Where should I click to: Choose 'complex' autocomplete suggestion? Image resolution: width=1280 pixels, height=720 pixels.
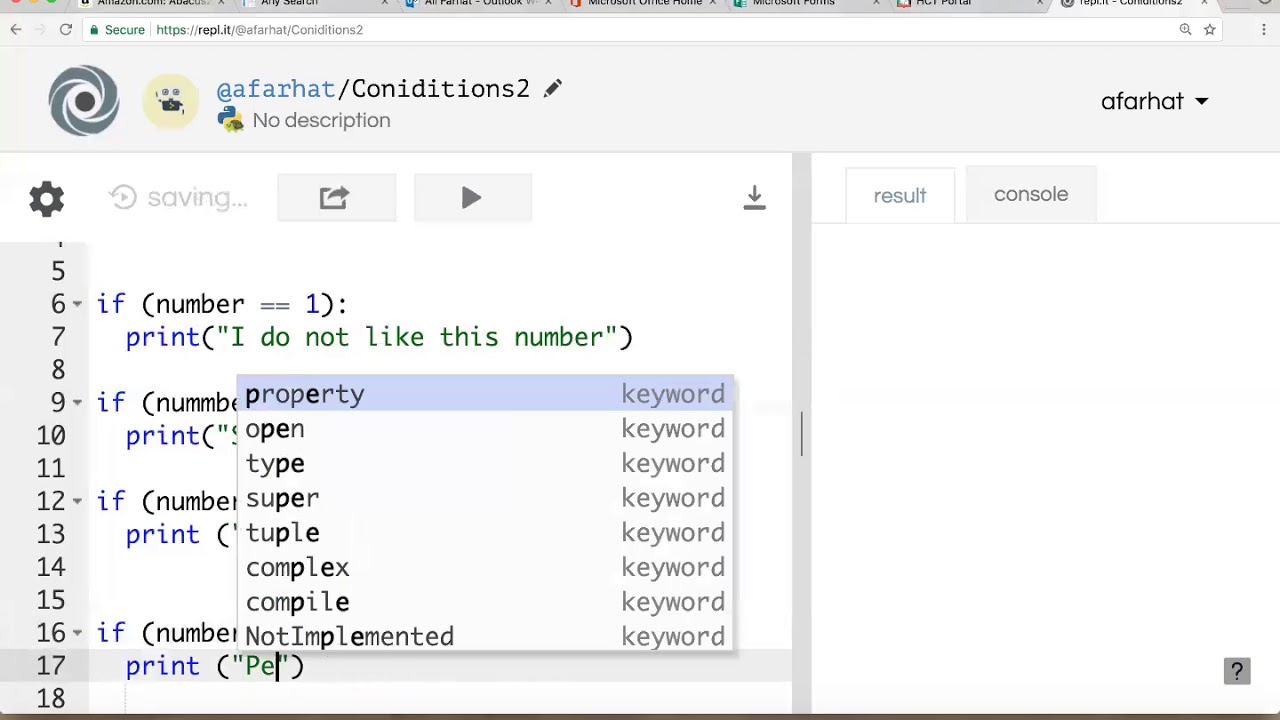(485, 568)
